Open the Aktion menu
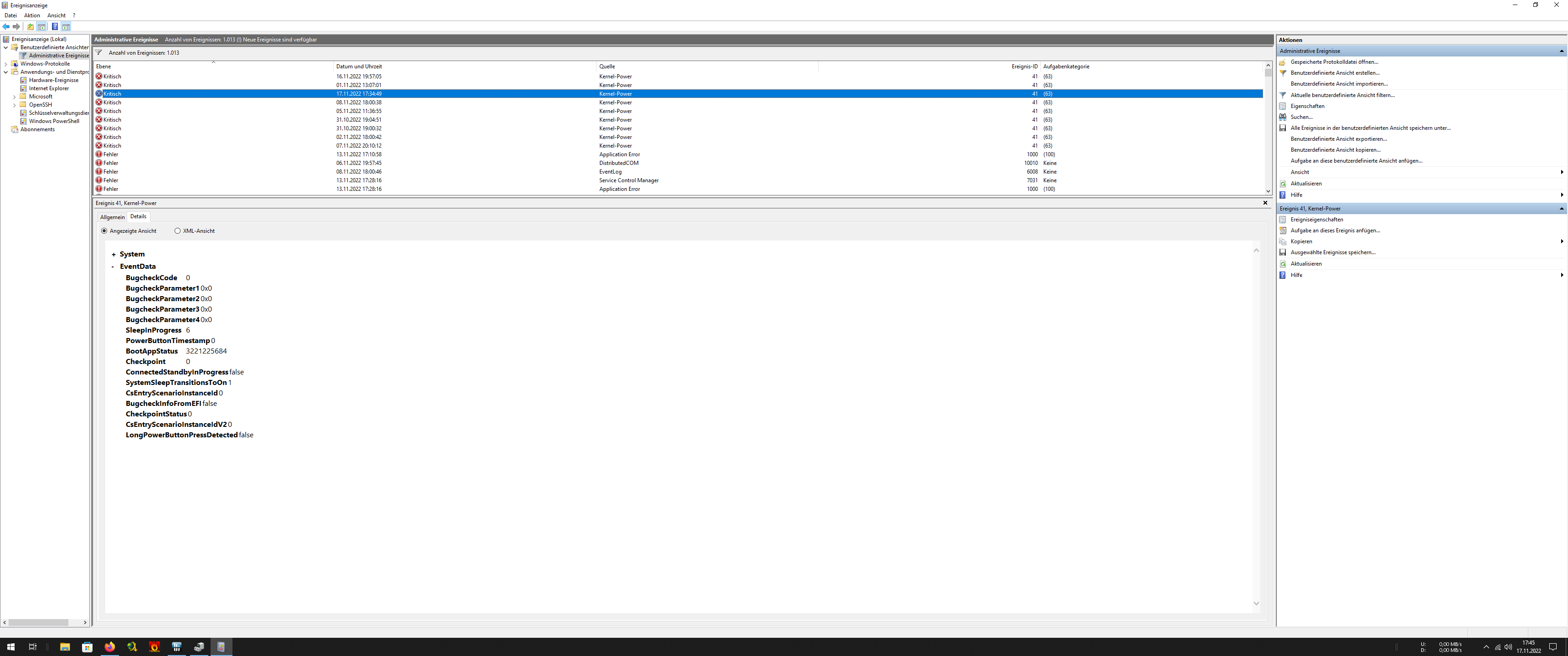The image size is (1568, 656). [31, 16]
